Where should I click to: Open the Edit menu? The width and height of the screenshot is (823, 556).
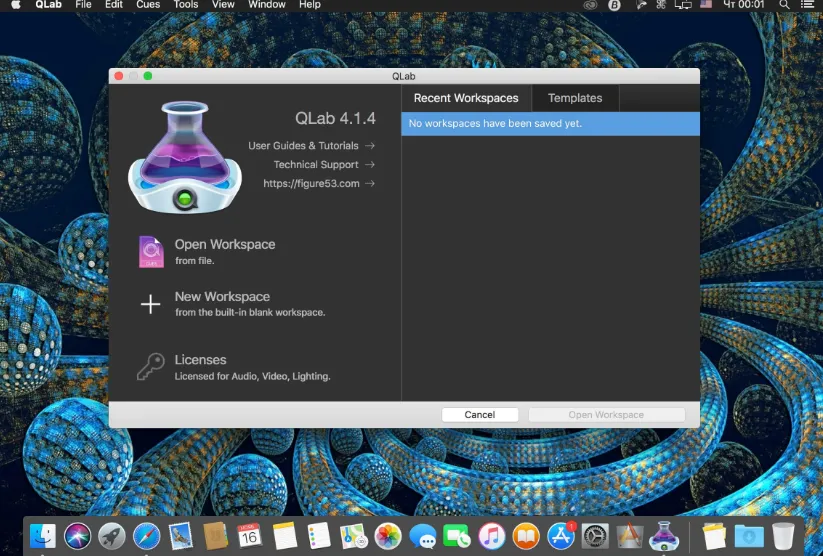point(113,5)
